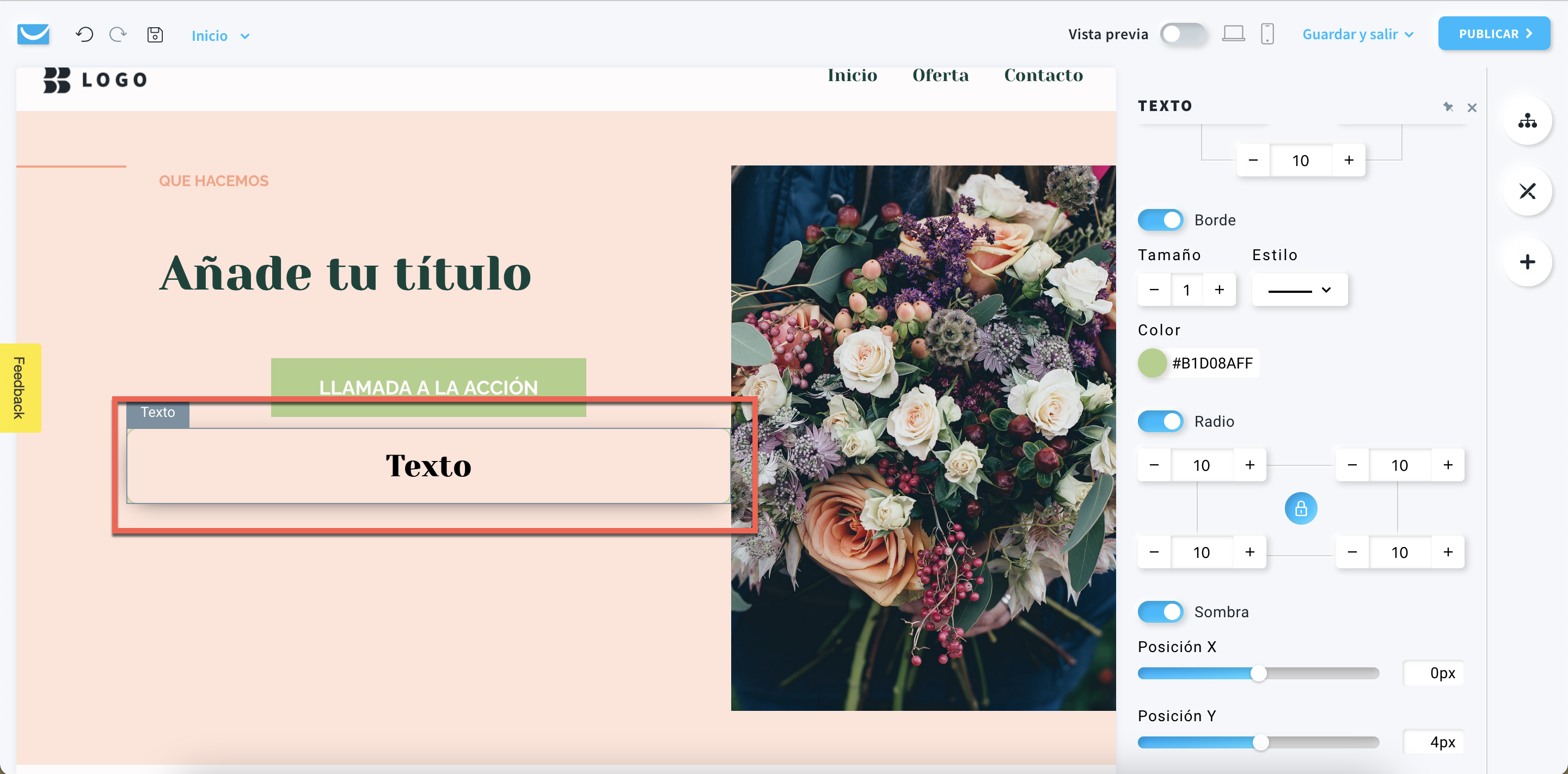Open the Inicio page dropdown
The image size is (1568, 774).
pyautogui.click(x=220, y=35)
